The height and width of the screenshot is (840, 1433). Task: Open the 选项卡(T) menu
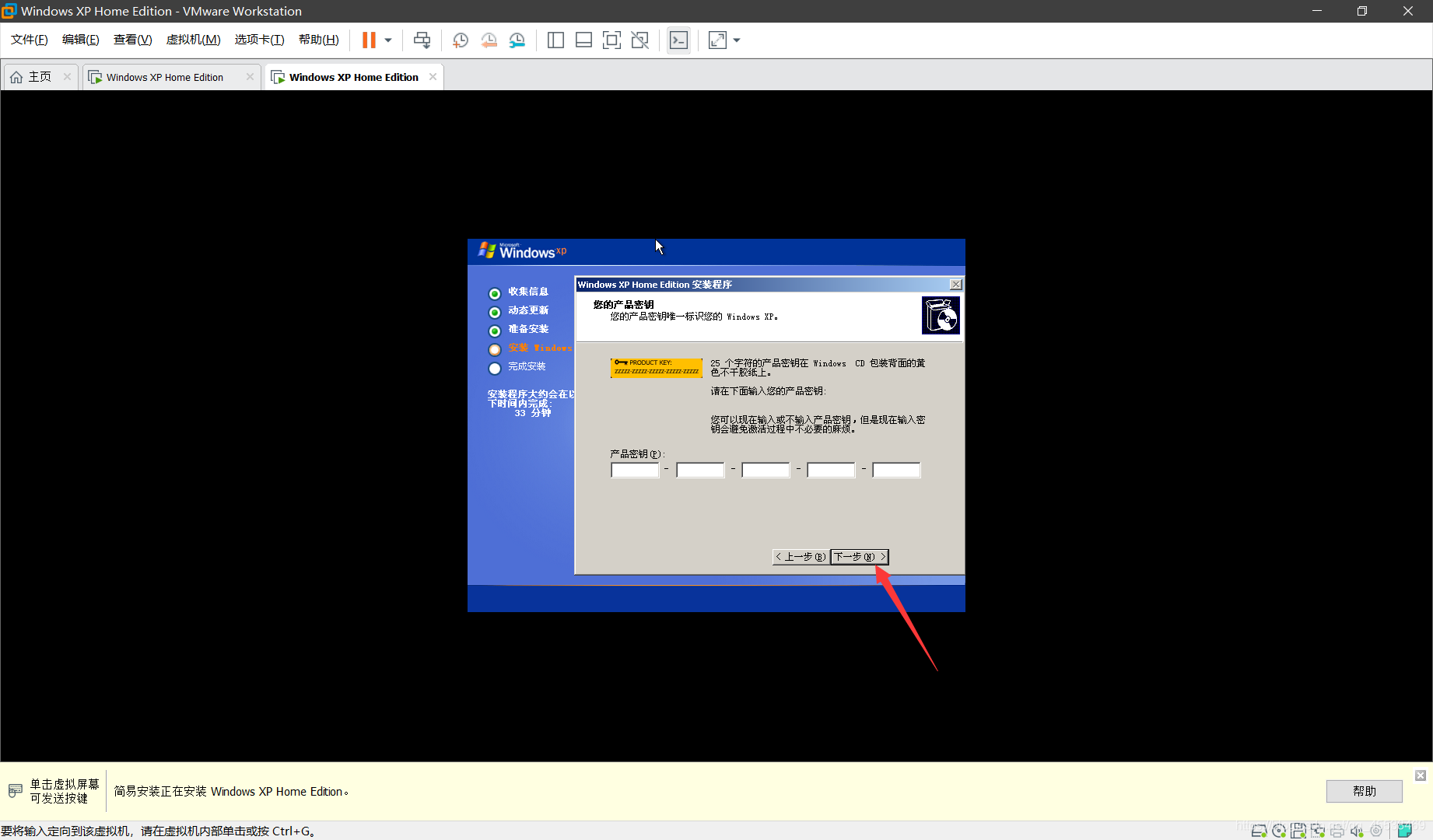260,40
